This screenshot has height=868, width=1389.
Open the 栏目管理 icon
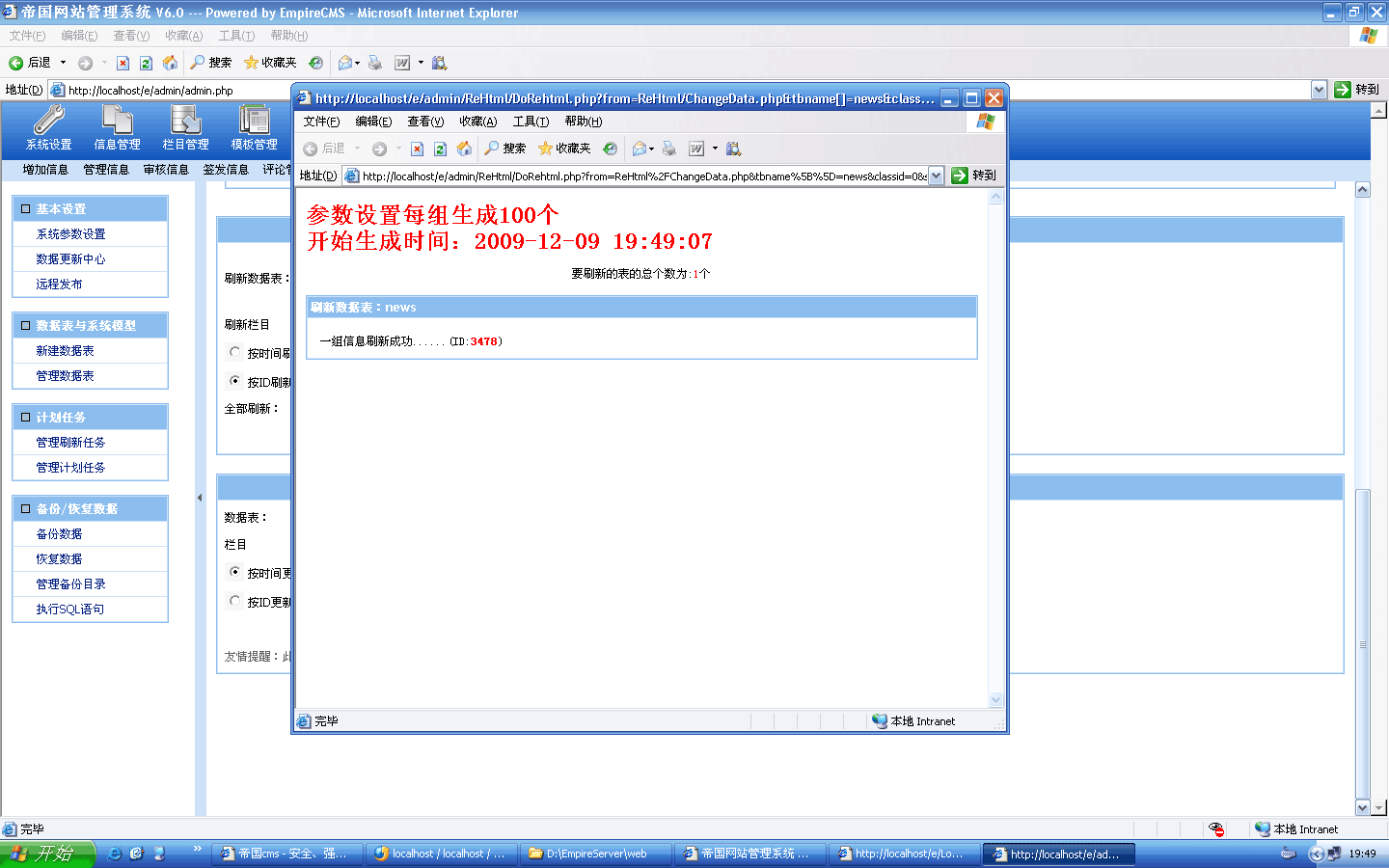click(x=185, y=122)
